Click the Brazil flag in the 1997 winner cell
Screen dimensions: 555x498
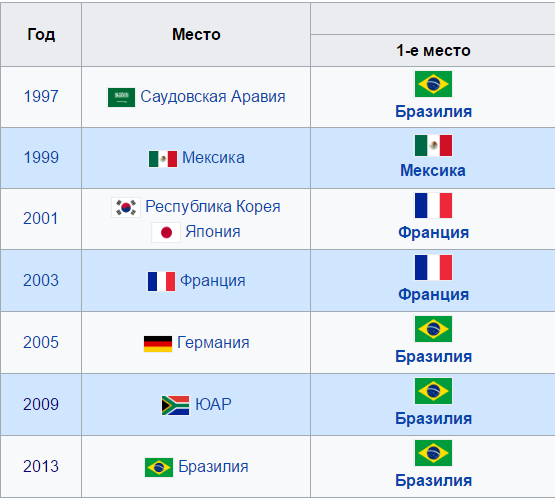click(433, 84)
